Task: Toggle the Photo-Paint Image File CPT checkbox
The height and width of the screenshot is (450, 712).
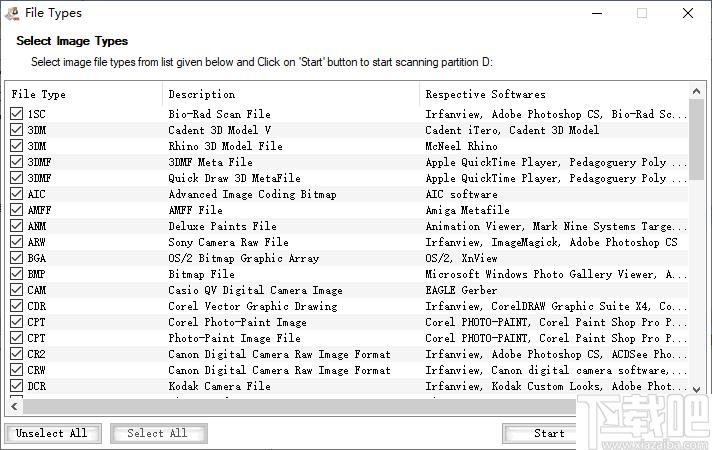Action: click(17, 338)
